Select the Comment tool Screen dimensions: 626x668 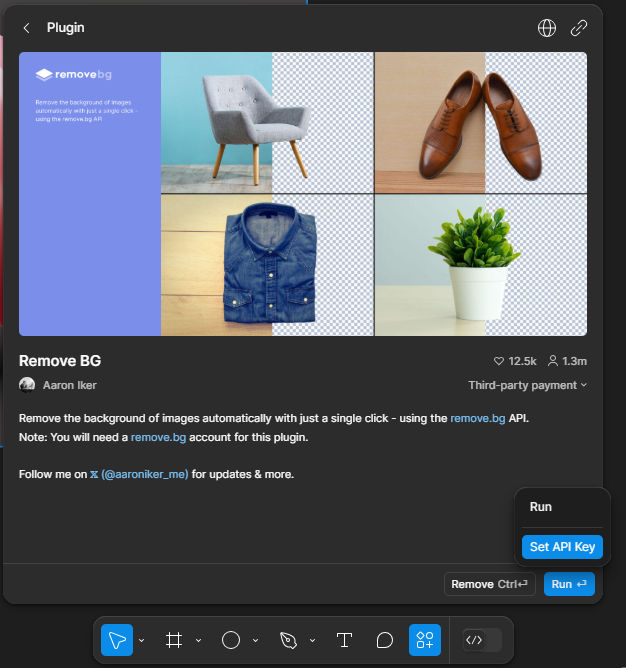point(384,640)
